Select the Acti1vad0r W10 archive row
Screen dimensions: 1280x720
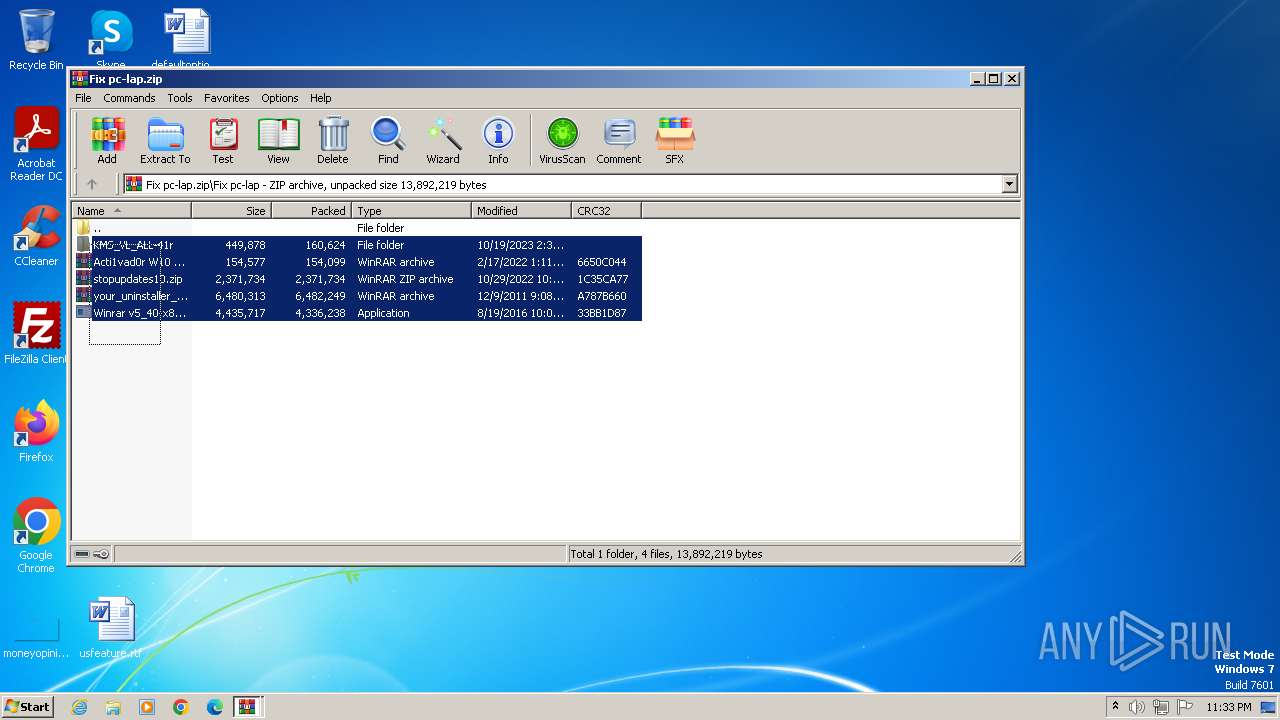click(358, 262)
